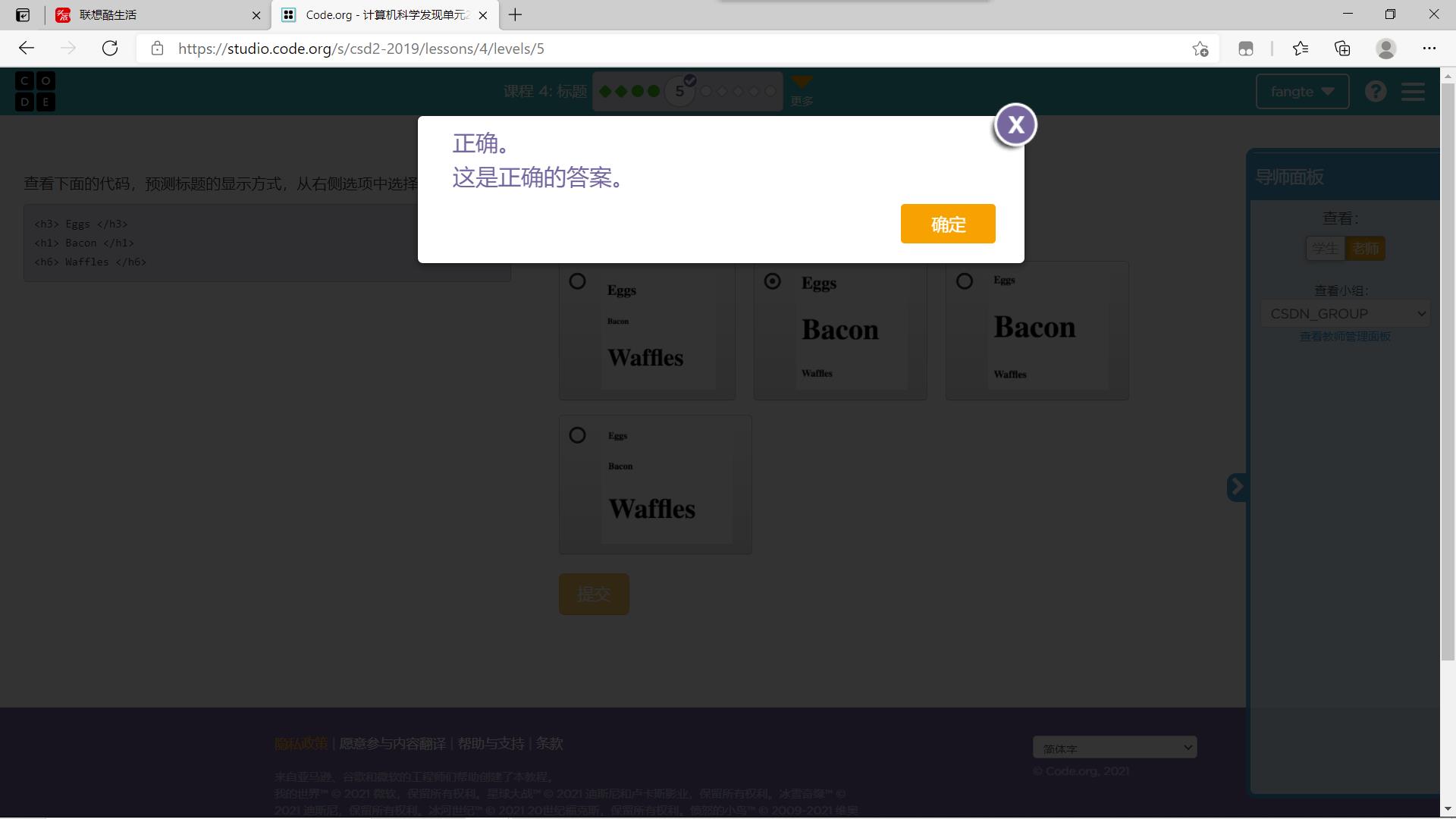Go back with the browser back arrow
This screenshot has width=1456, height=819.
[x=27, y=49]
